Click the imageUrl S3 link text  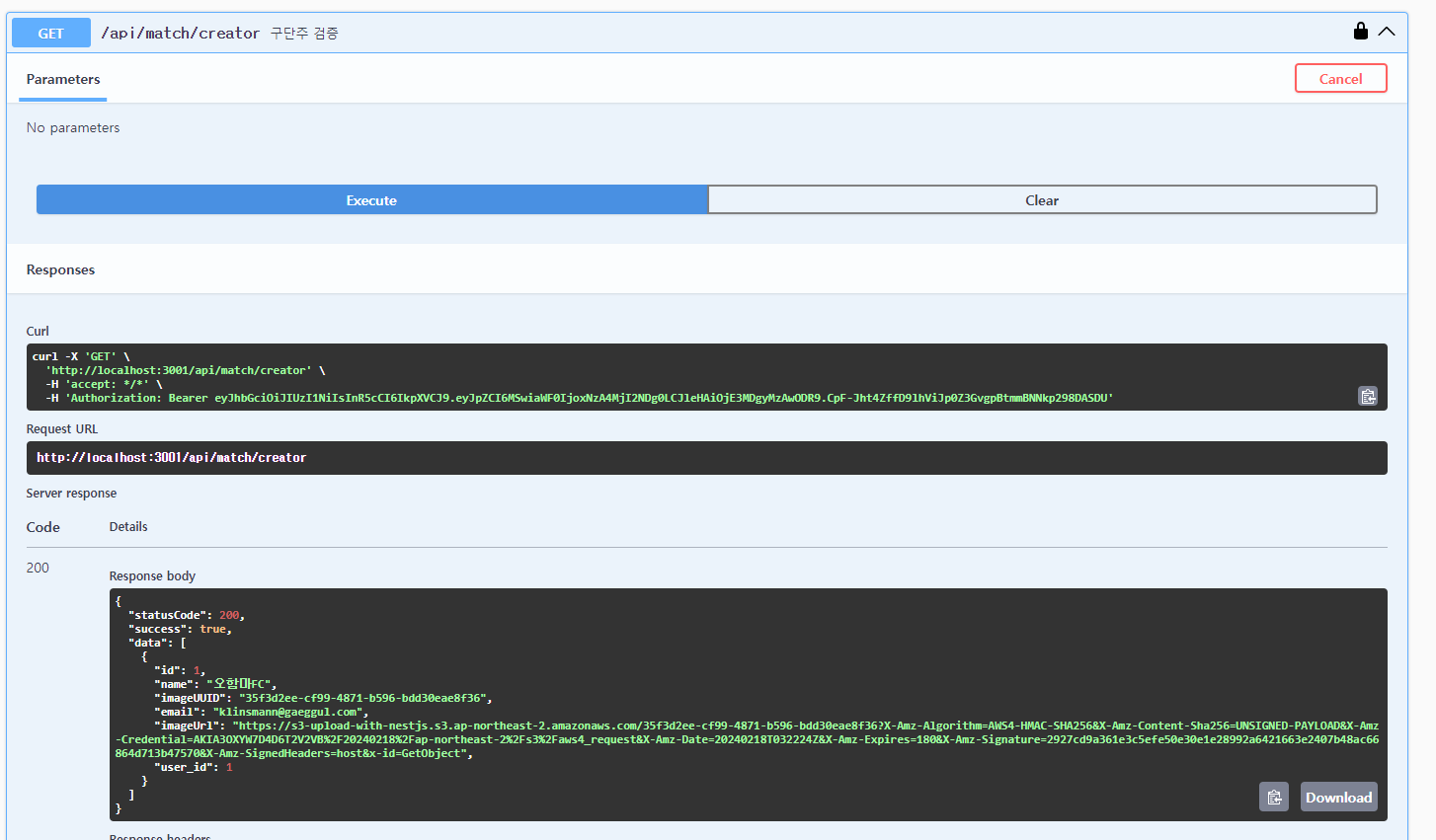click(x=748, y=739)
